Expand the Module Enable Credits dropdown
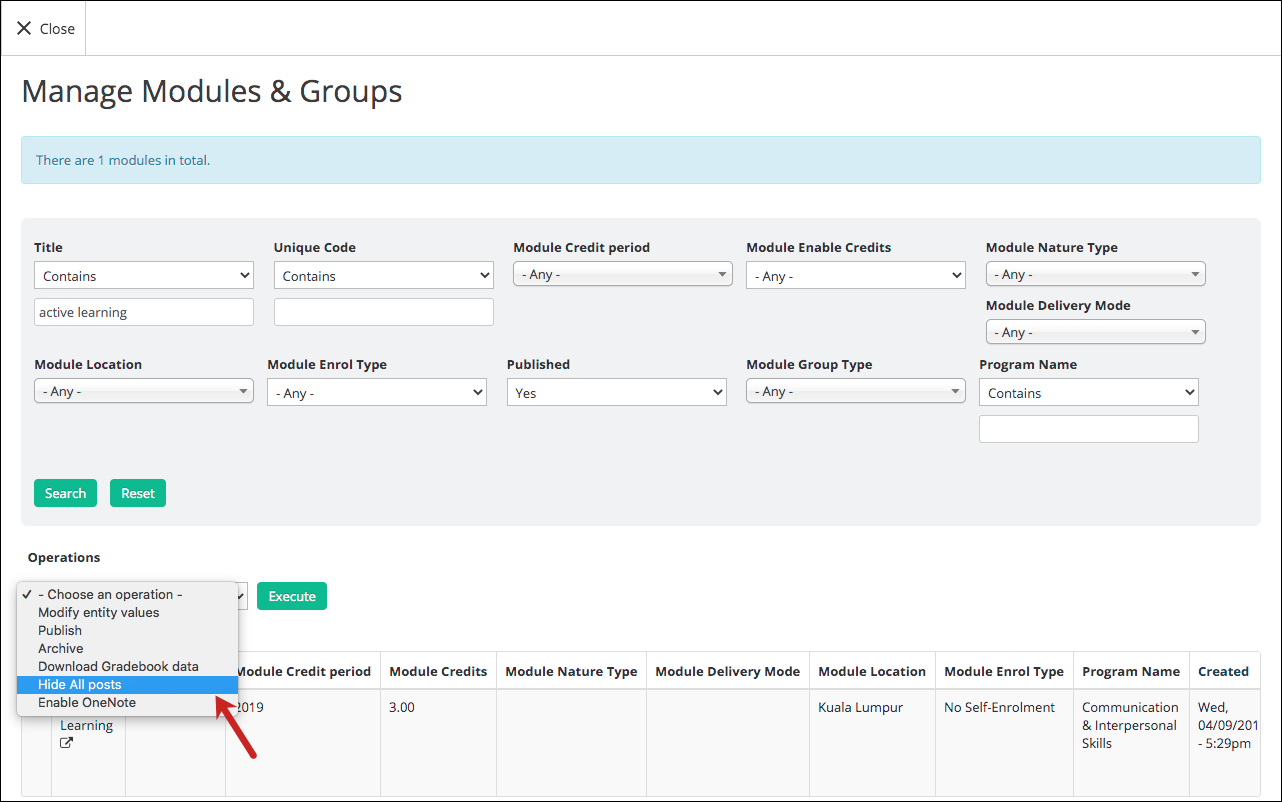This screenshot has width=1282, height=802. (856, 276)
